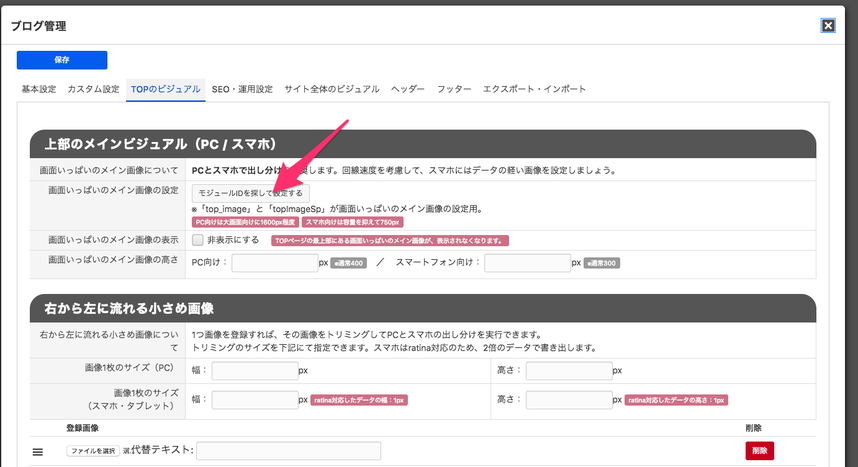Close the ブログ管理 dialog
The height and width of the screenshot is (467, 858).
[x=828, y=26]
